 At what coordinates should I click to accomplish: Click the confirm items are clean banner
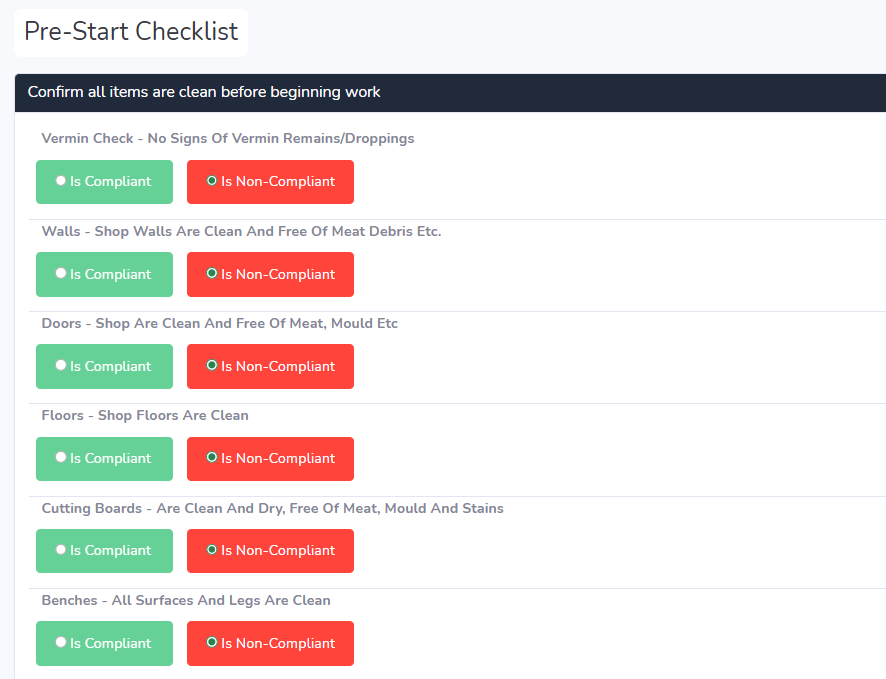pos(204,92)
